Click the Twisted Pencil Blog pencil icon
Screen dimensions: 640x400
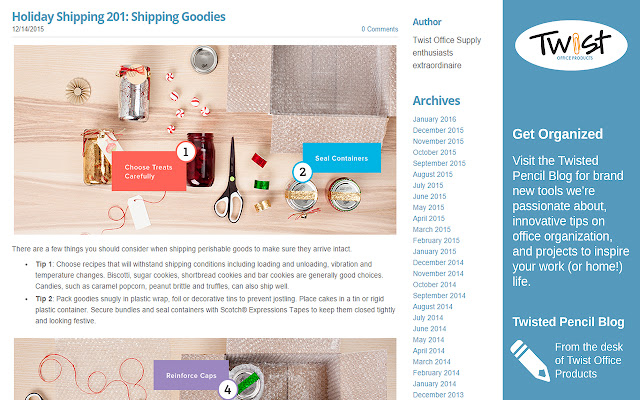click(529, 360)
